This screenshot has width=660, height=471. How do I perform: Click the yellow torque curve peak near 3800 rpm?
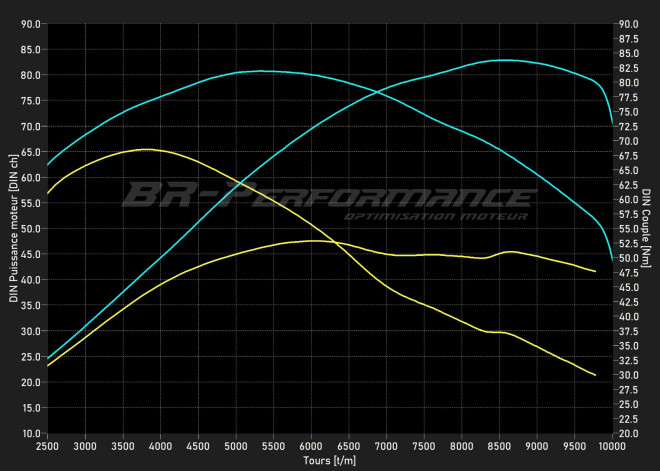pos(145,149)
